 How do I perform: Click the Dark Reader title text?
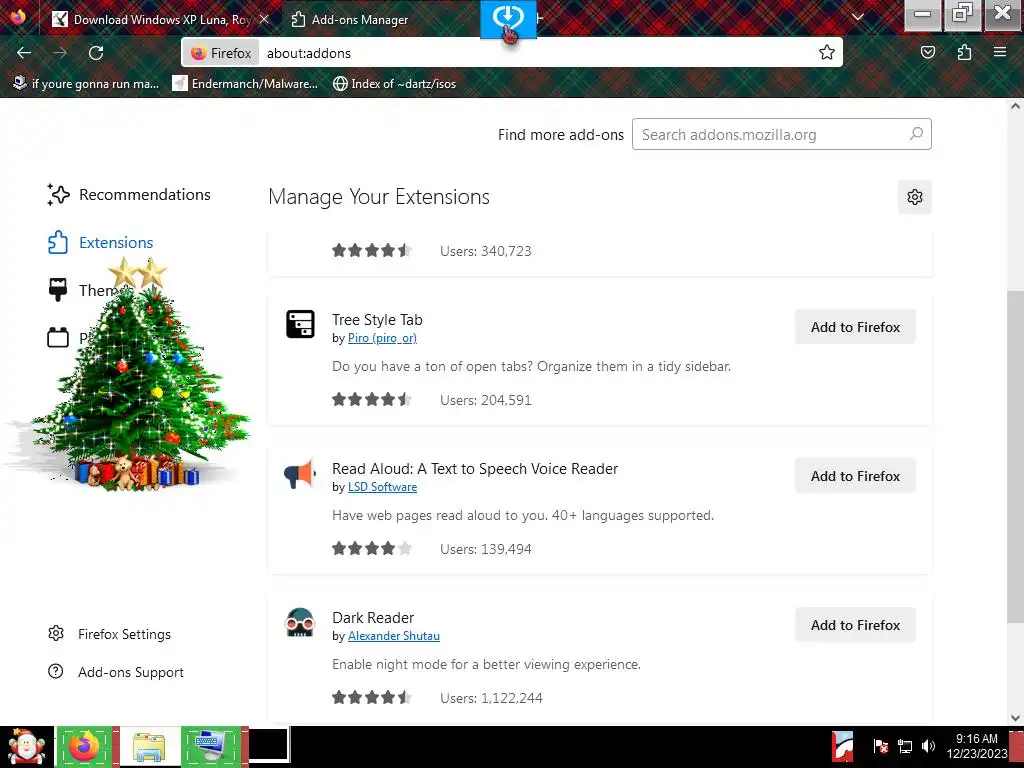point(373,618)
